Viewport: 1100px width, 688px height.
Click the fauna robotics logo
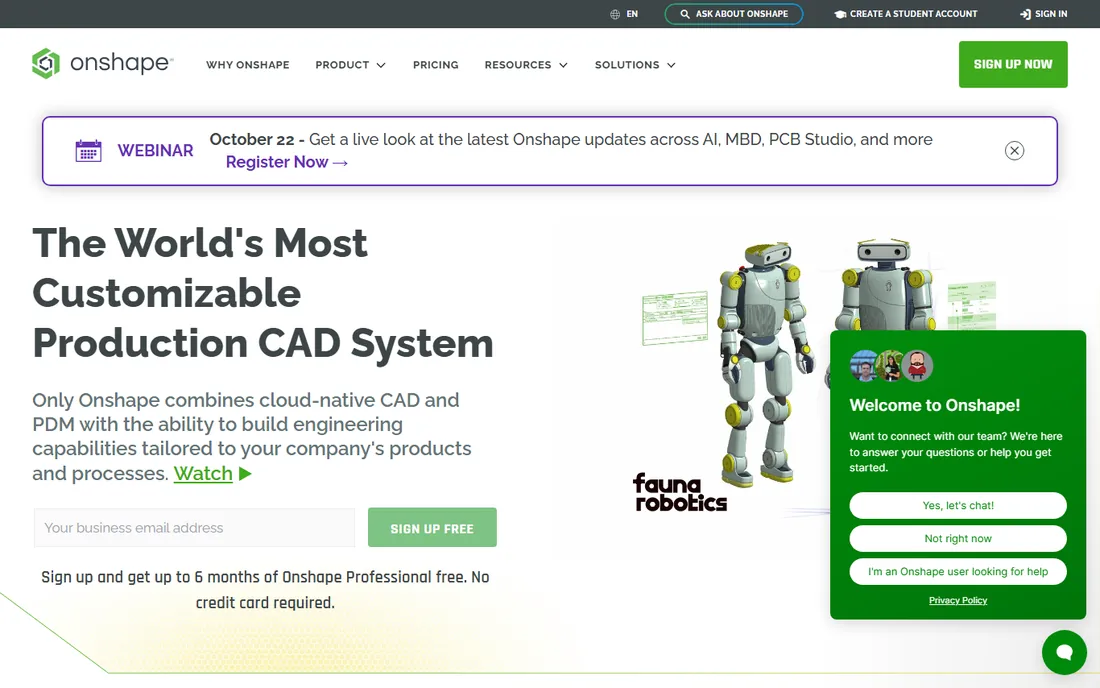[679, 492]
